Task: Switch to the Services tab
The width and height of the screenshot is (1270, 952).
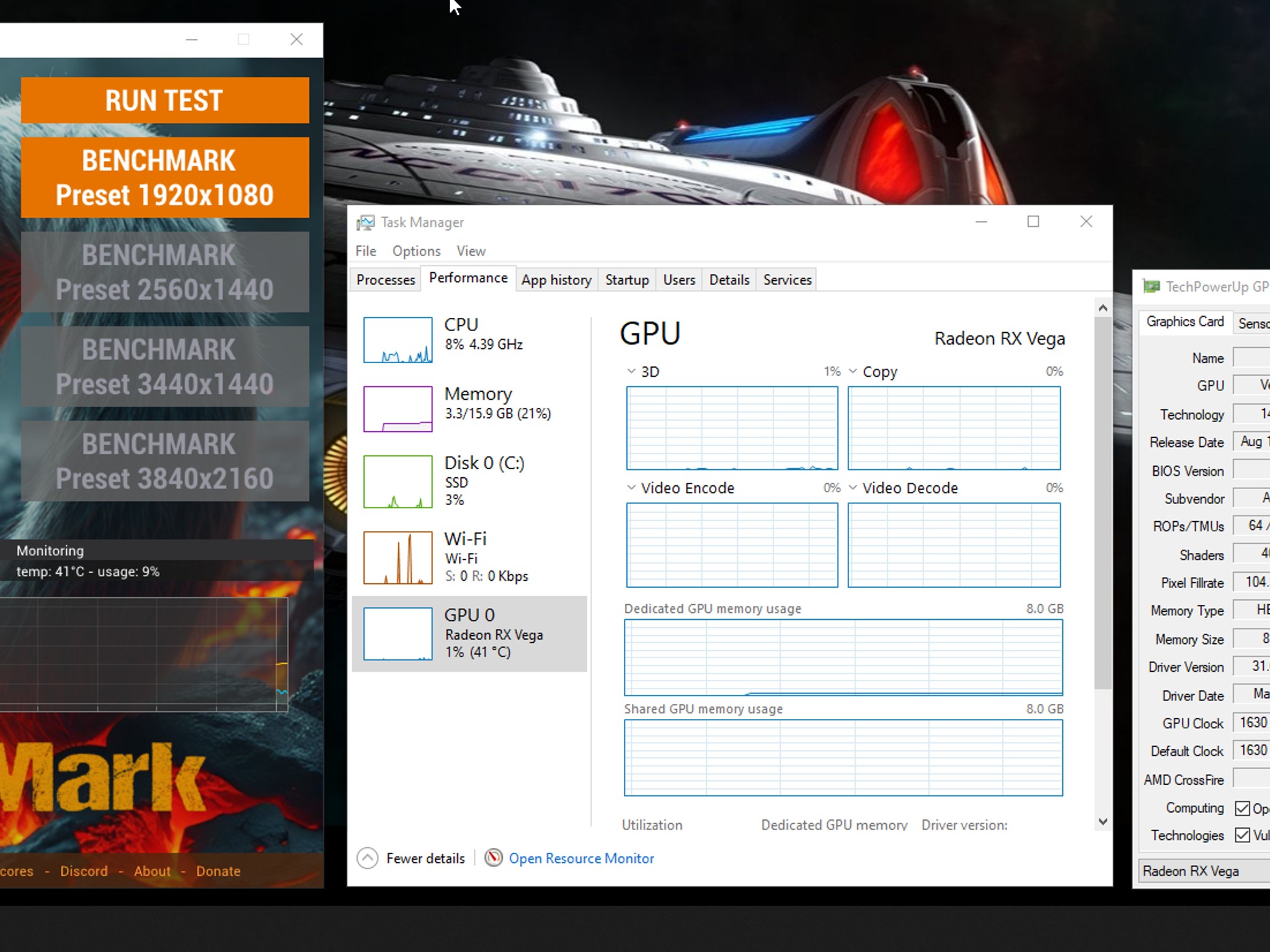Action: tap(787, 280)
